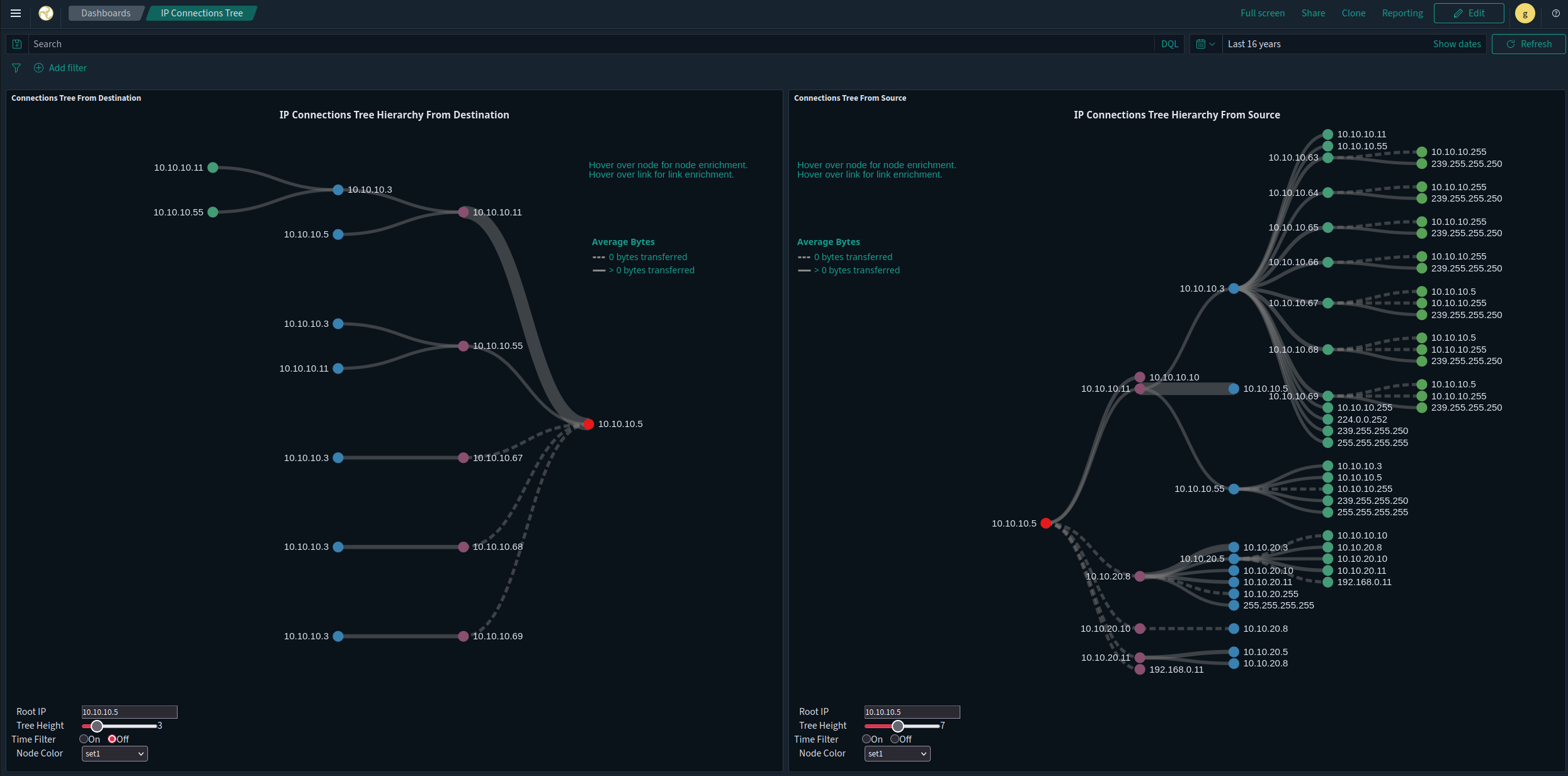Expand the calendar quick time menu
This screenshot has width=1568, height=776.
click(x=1205, y=44)
